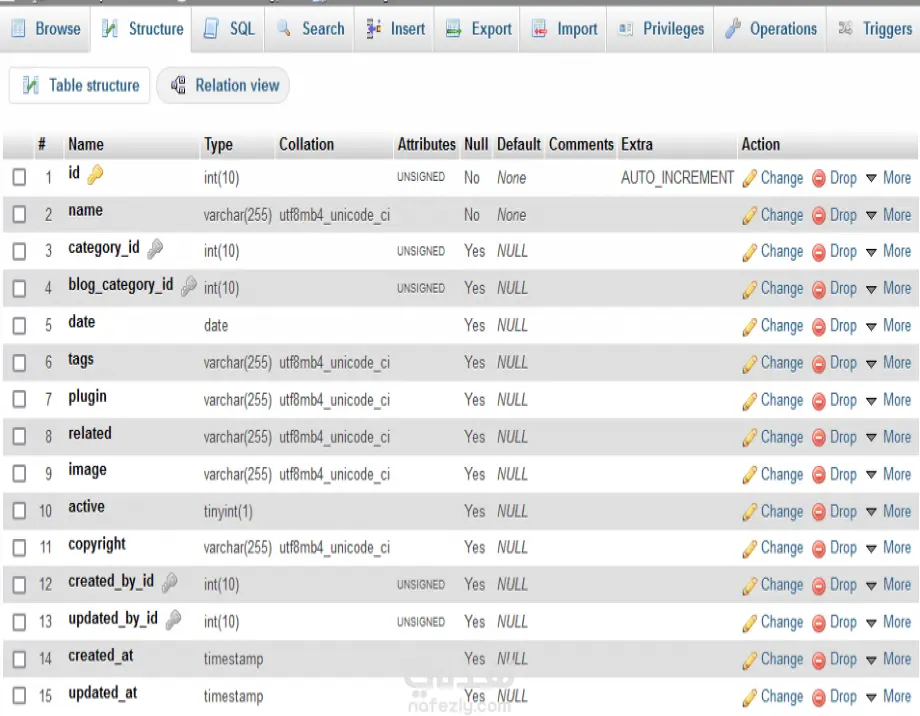Click Drop link for category_id column
920x716 pixels.
(843, 251)
